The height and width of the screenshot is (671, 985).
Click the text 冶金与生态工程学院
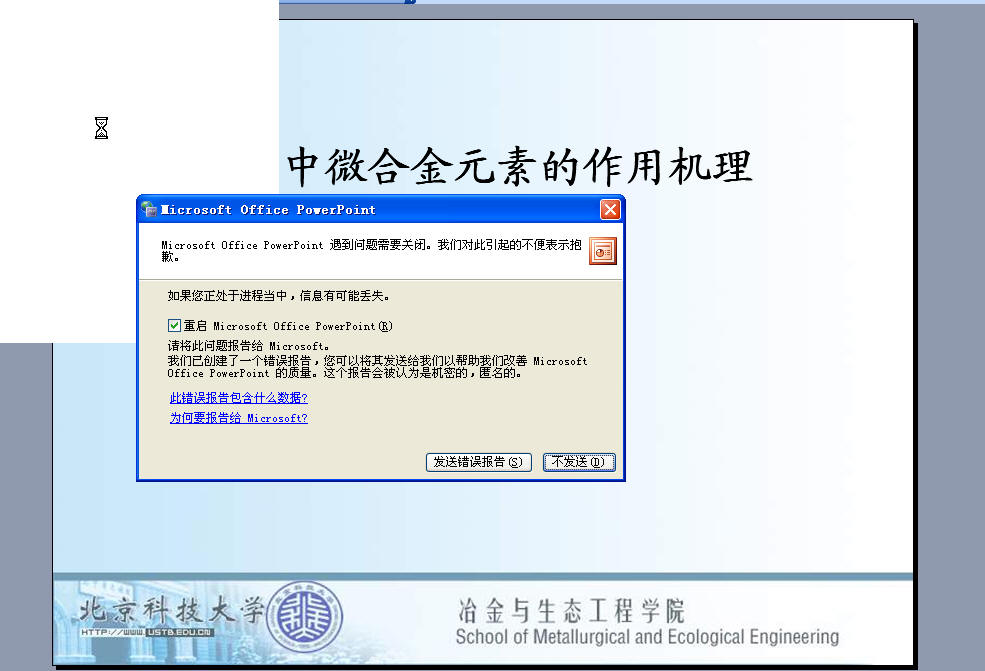pos(571,610)
